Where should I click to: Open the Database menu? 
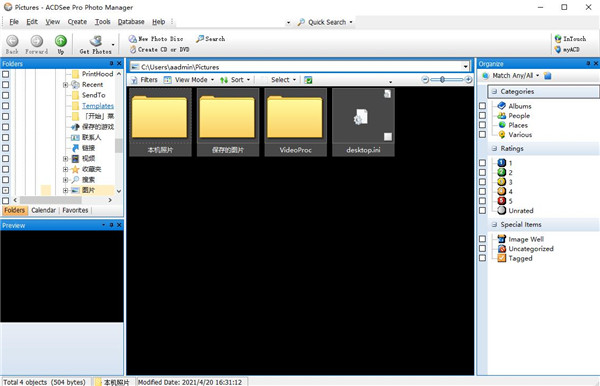[131, 22]
